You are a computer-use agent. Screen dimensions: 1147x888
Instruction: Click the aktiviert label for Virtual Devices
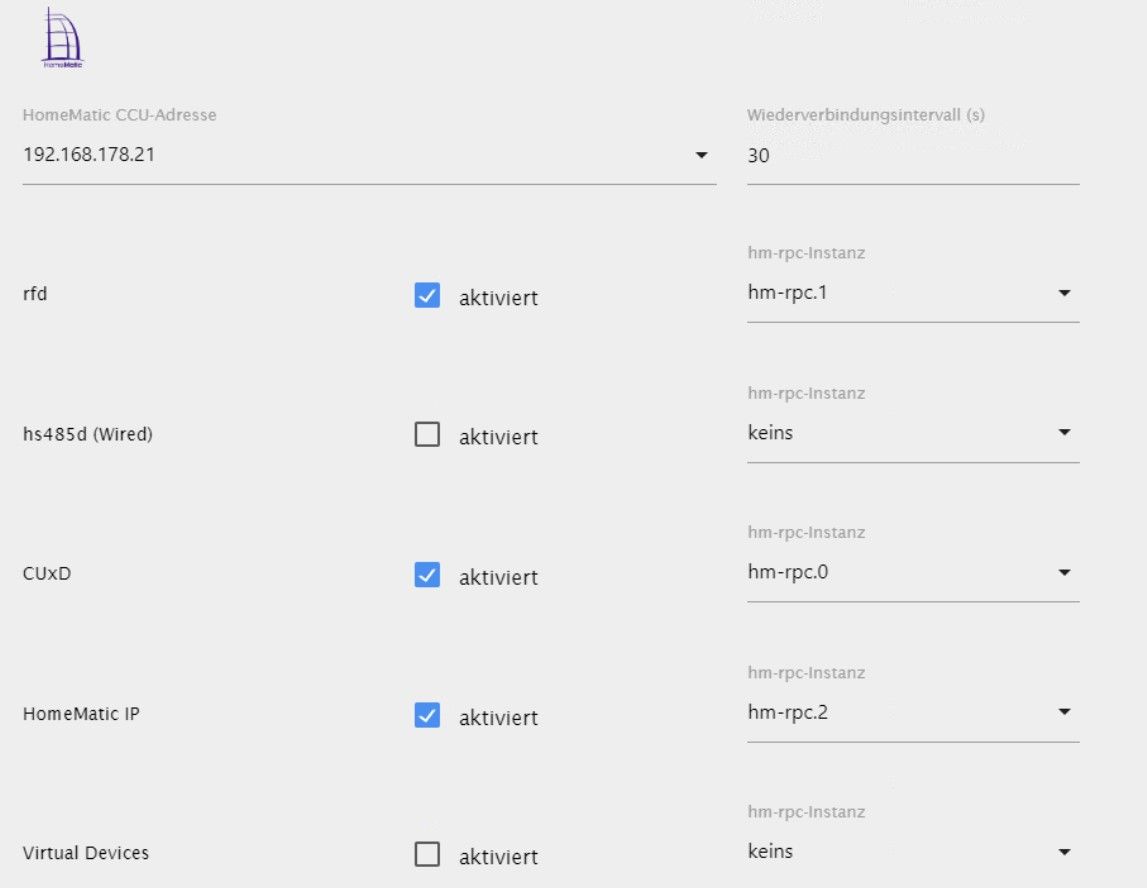[x=498, y=857]
